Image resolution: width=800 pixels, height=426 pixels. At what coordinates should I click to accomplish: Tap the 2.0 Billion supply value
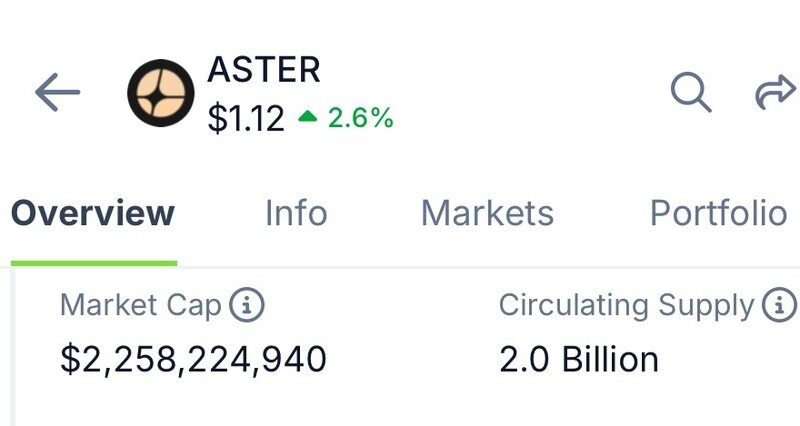tap(579, 360)
